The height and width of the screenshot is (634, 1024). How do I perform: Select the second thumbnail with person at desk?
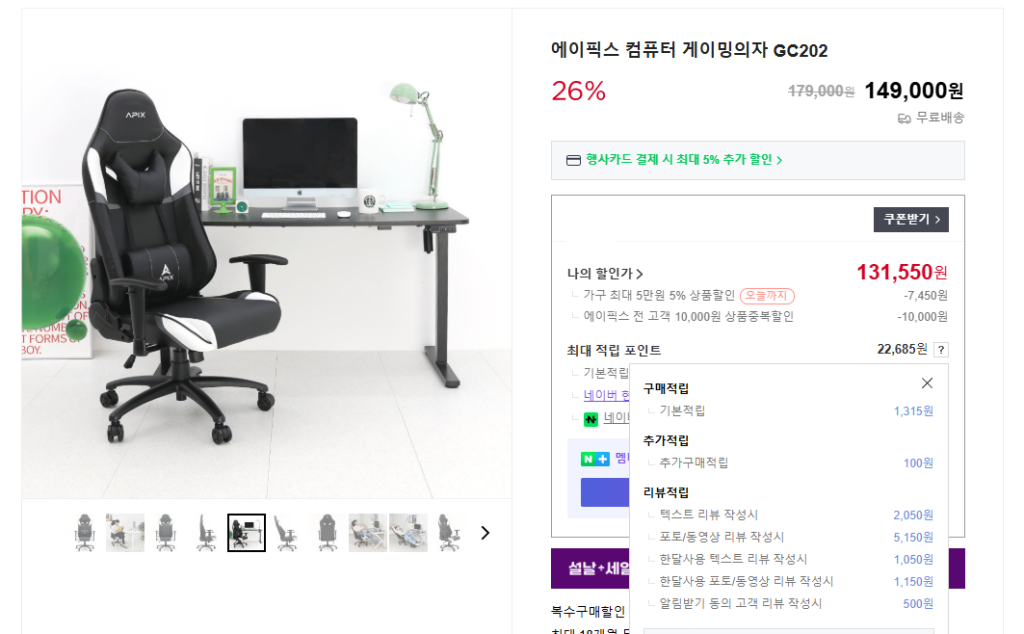click(x=125, y=533)
